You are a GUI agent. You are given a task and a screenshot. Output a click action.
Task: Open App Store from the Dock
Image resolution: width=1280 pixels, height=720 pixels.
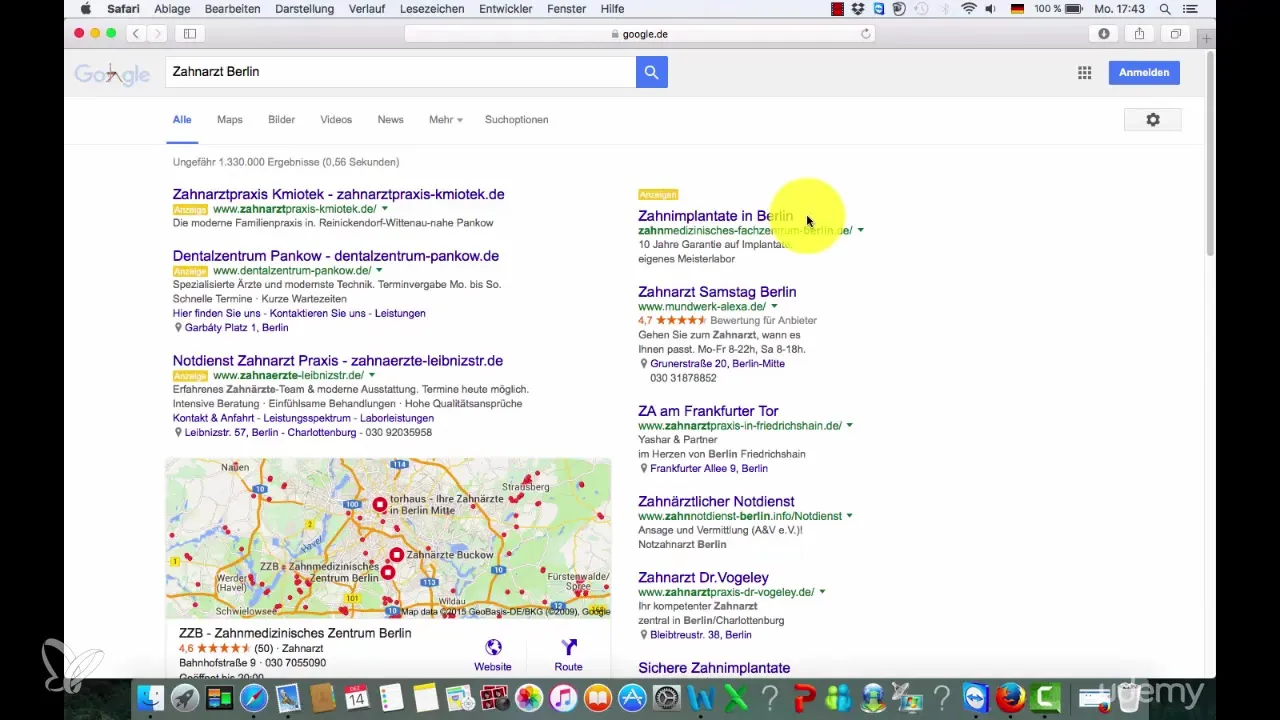(632, 698)
